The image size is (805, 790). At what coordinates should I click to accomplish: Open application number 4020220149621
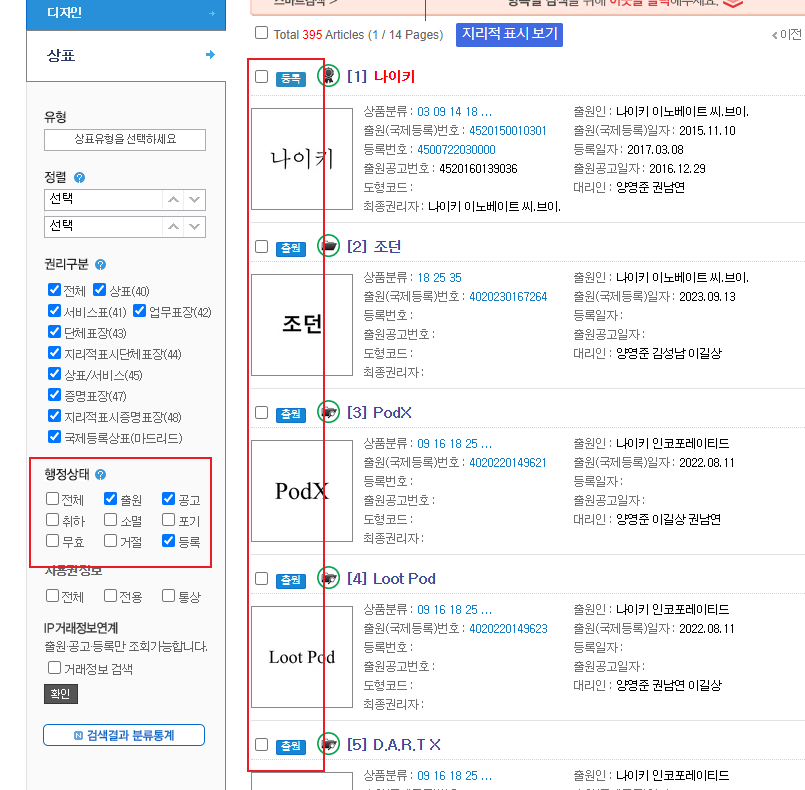508,463
